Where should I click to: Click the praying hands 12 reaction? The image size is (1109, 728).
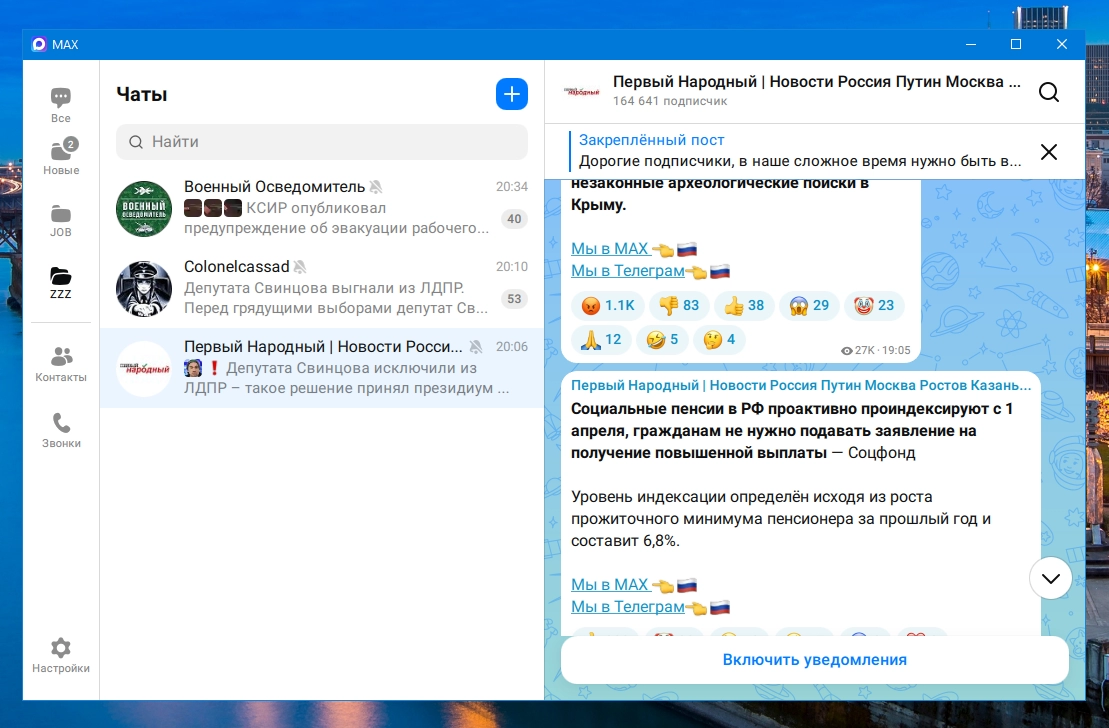(x=600, y=340)
